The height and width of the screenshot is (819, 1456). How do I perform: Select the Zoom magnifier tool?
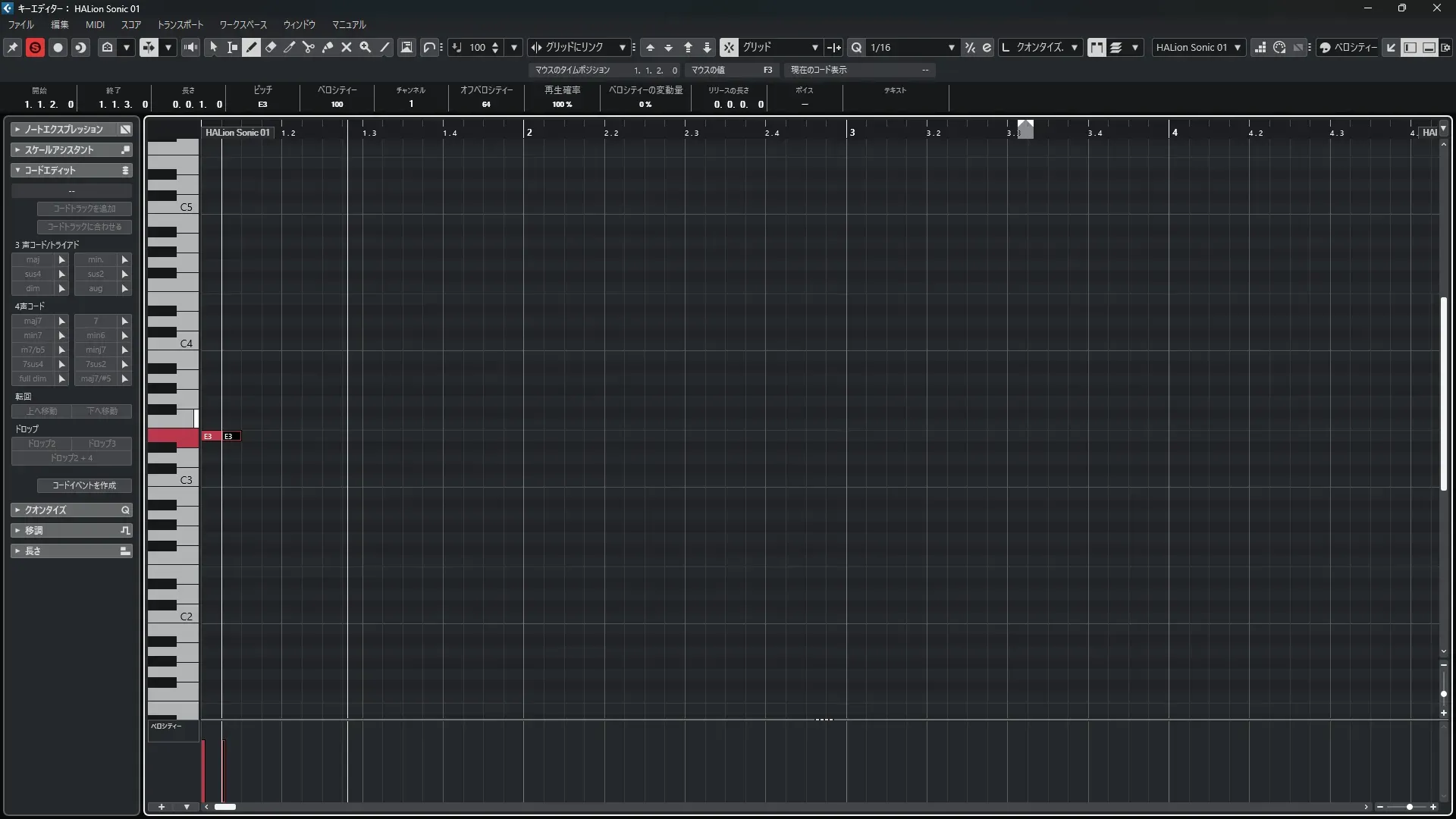(x=366, y=47)
